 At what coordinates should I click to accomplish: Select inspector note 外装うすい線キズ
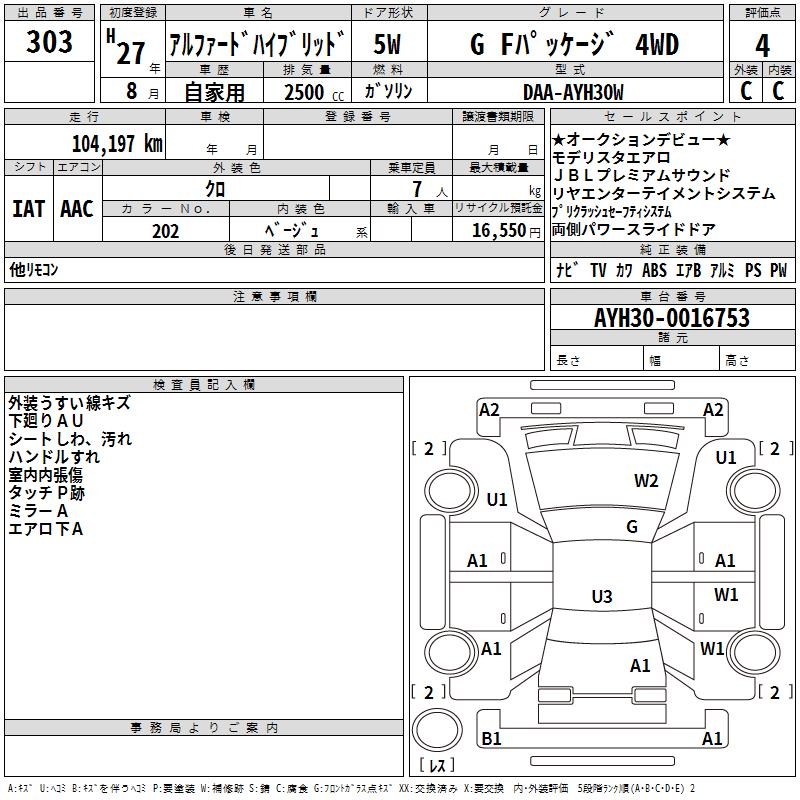(69, 403)
